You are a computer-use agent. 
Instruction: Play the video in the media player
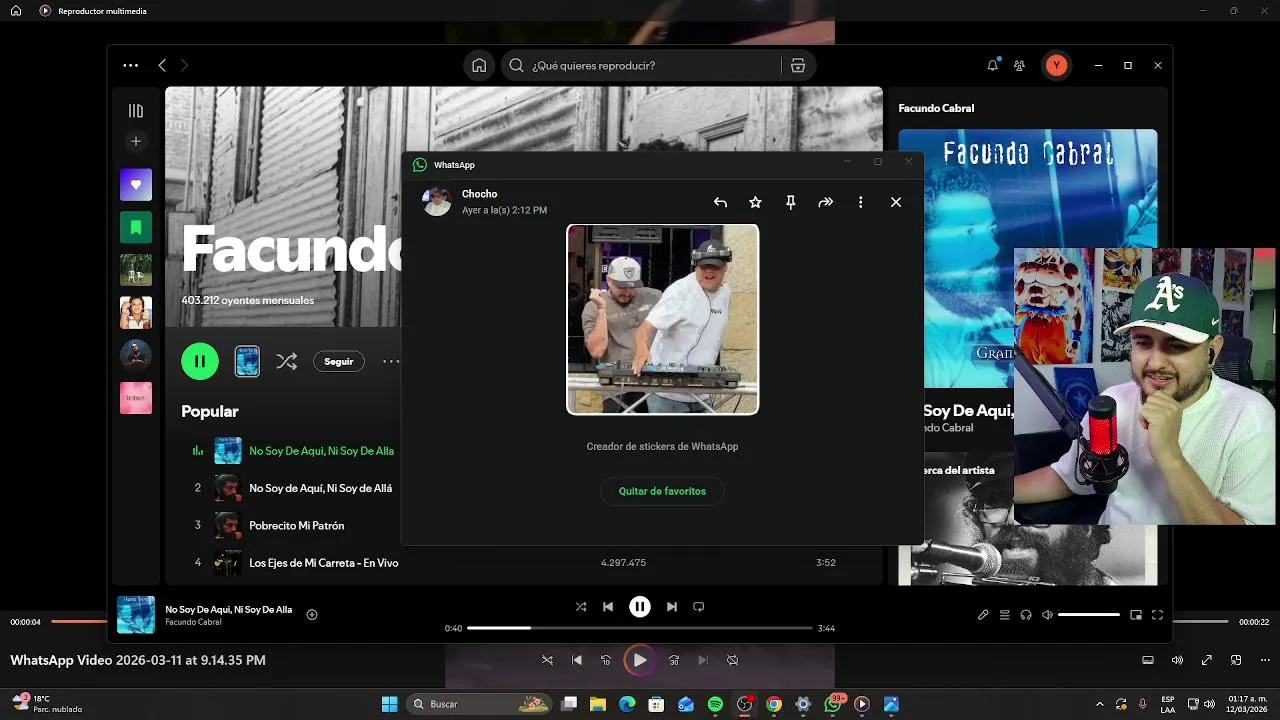point(639,660)
